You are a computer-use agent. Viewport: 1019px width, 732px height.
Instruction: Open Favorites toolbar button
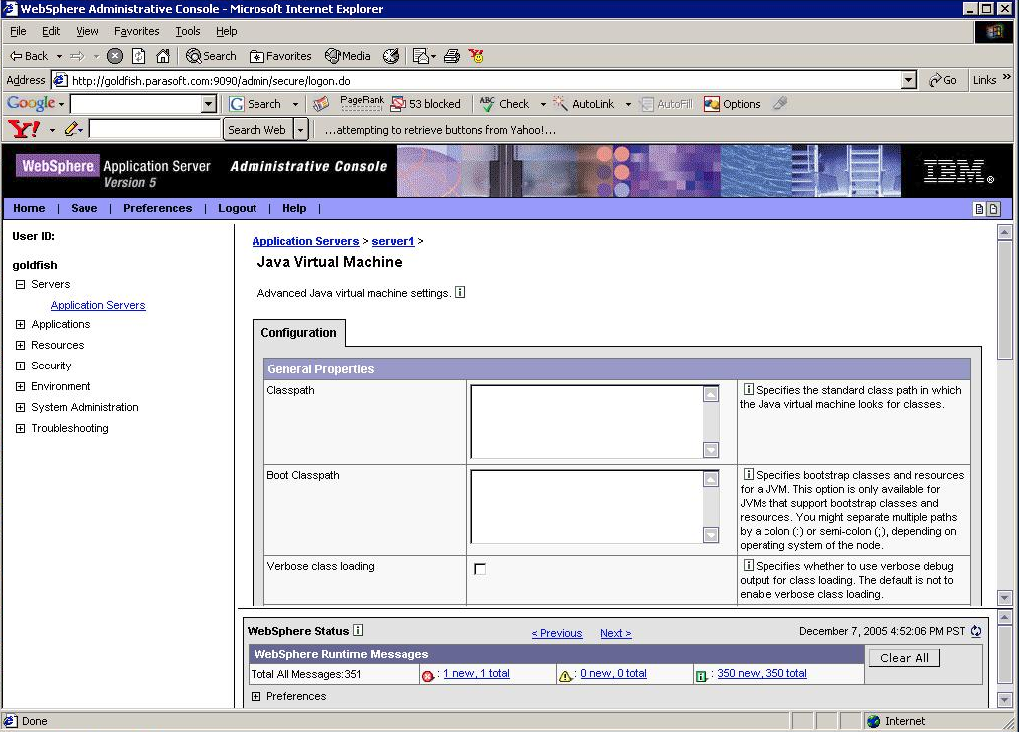click(x=281, y=56)
